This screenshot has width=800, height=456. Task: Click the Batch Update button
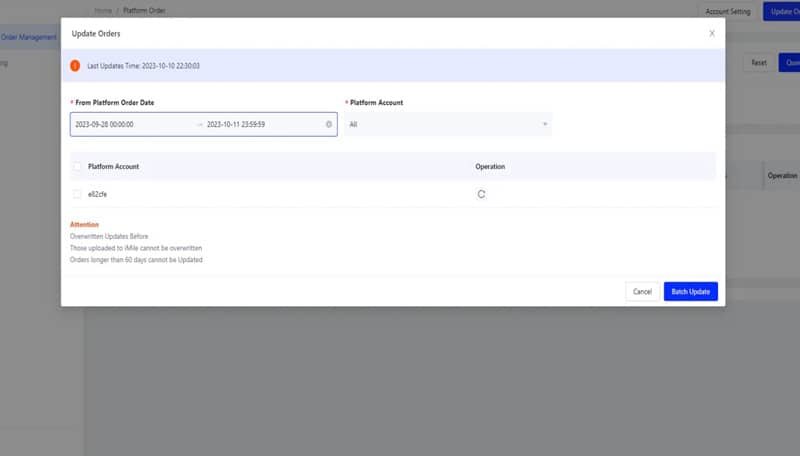pos(690,292)
